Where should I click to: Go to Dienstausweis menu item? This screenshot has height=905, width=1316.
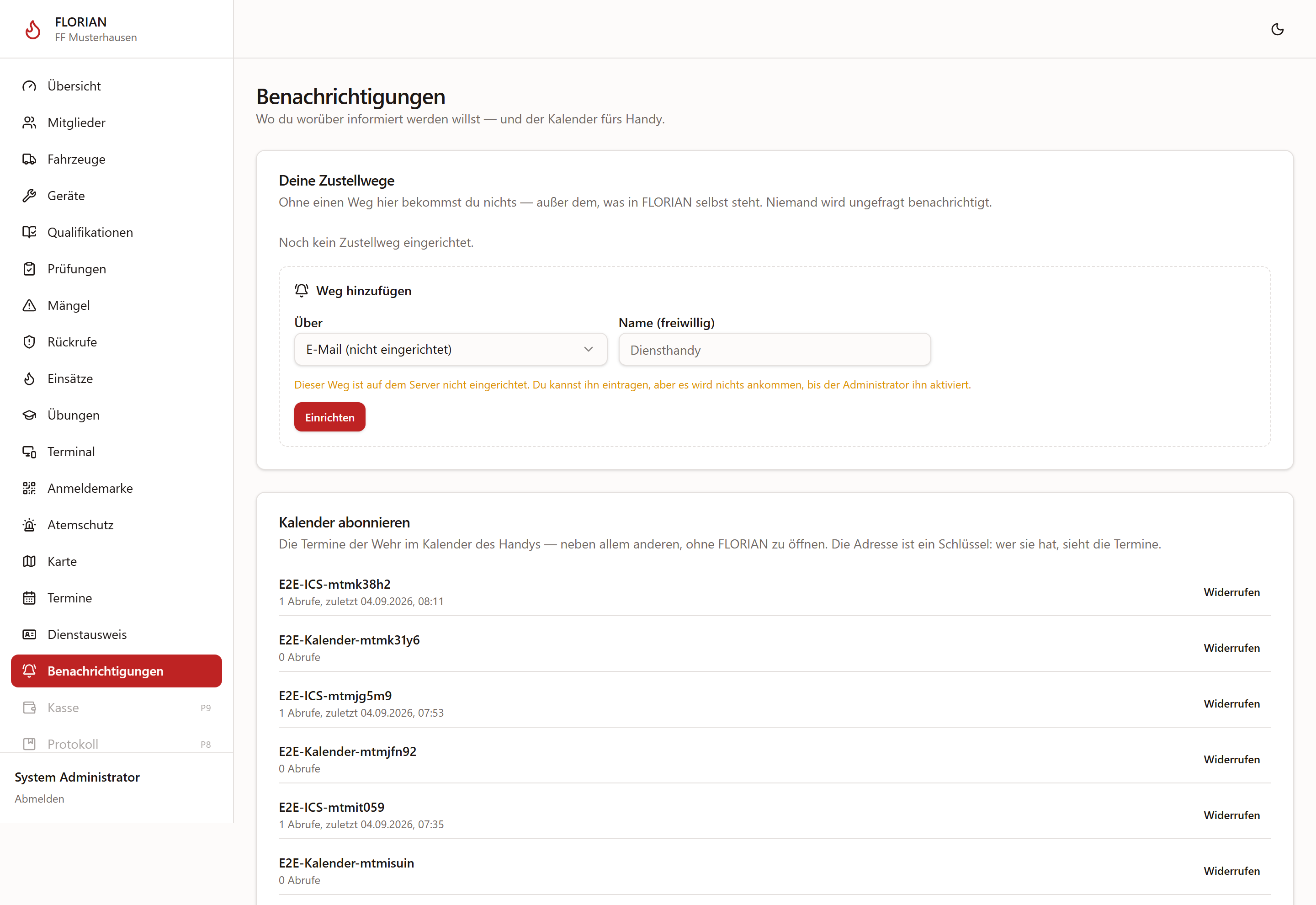click(x=116, y=634)
